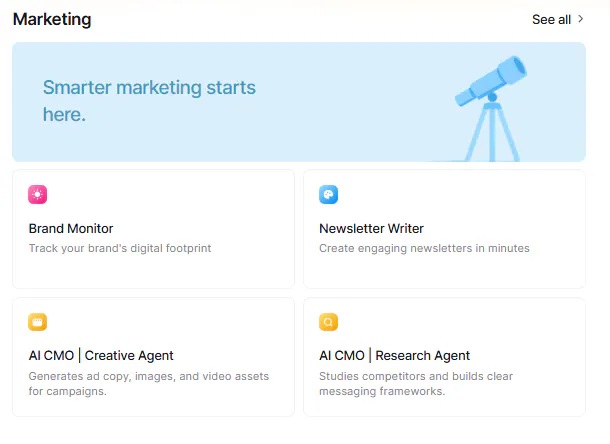Click the yellow Research Agent magnifier icon
The image size is (610, 444).
tap(329, 322)
